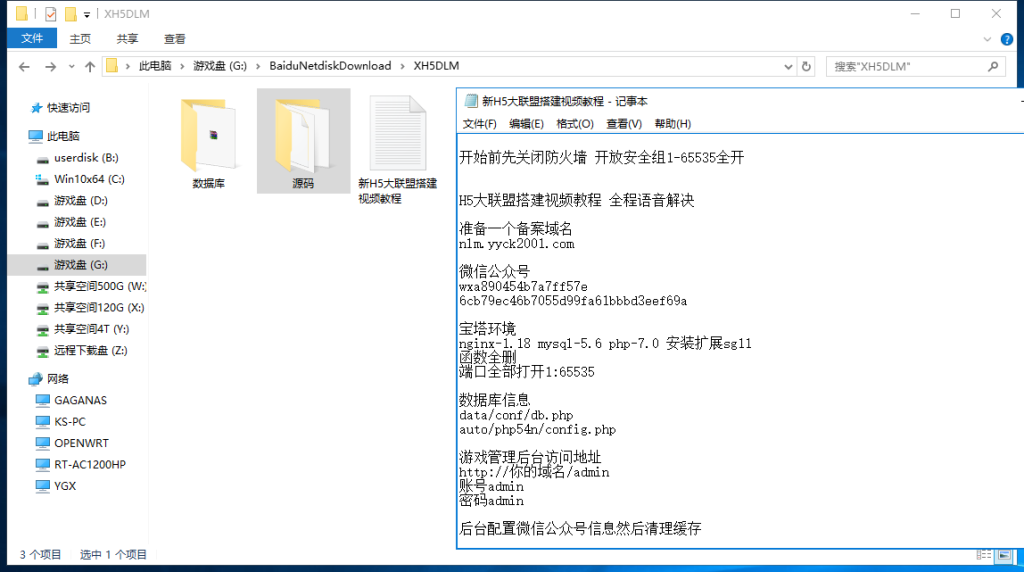Click the Notepad title bar icon
This screenshot has width=1024, height=572.
470,101
